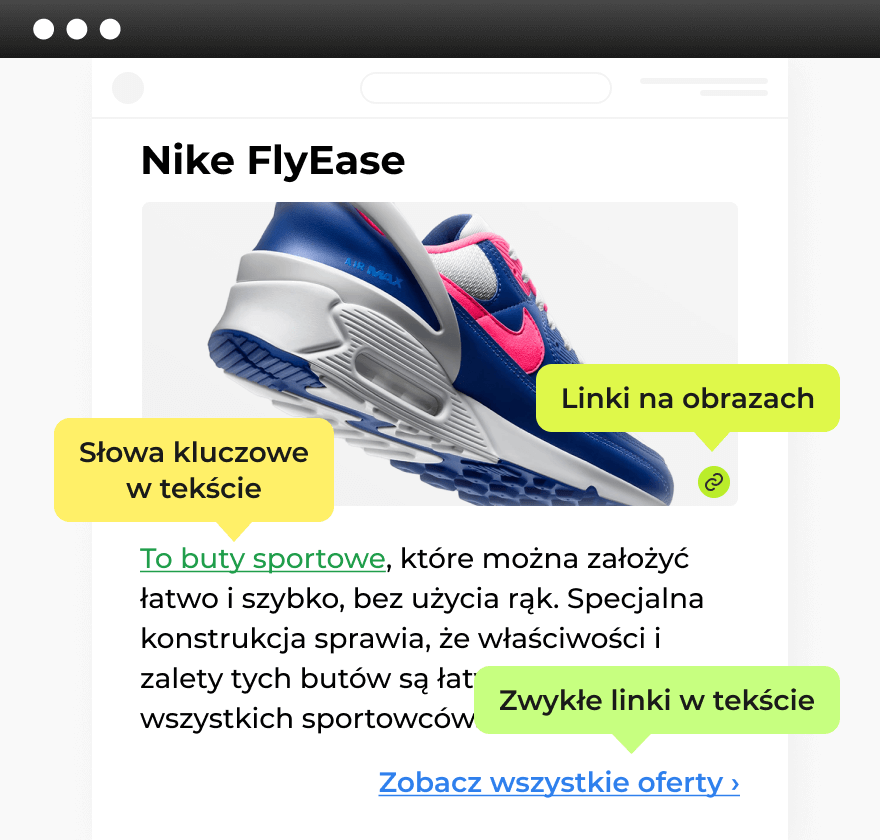Click the Nike FlyEase product image
Screen dimensions: 880x840
(x=439, y=354)
